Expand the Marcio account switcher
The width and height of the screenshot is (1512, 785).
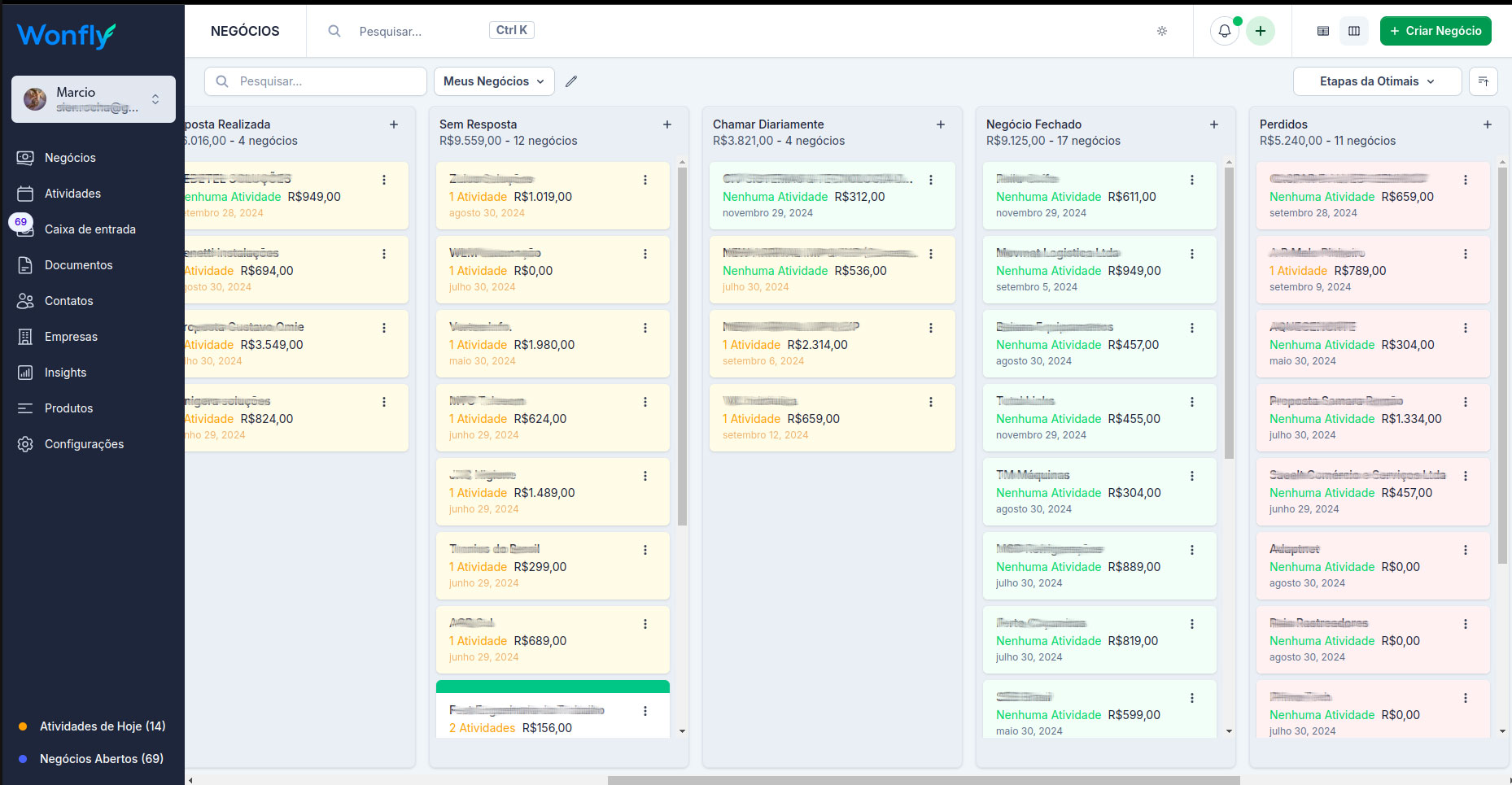pos(94,99)
